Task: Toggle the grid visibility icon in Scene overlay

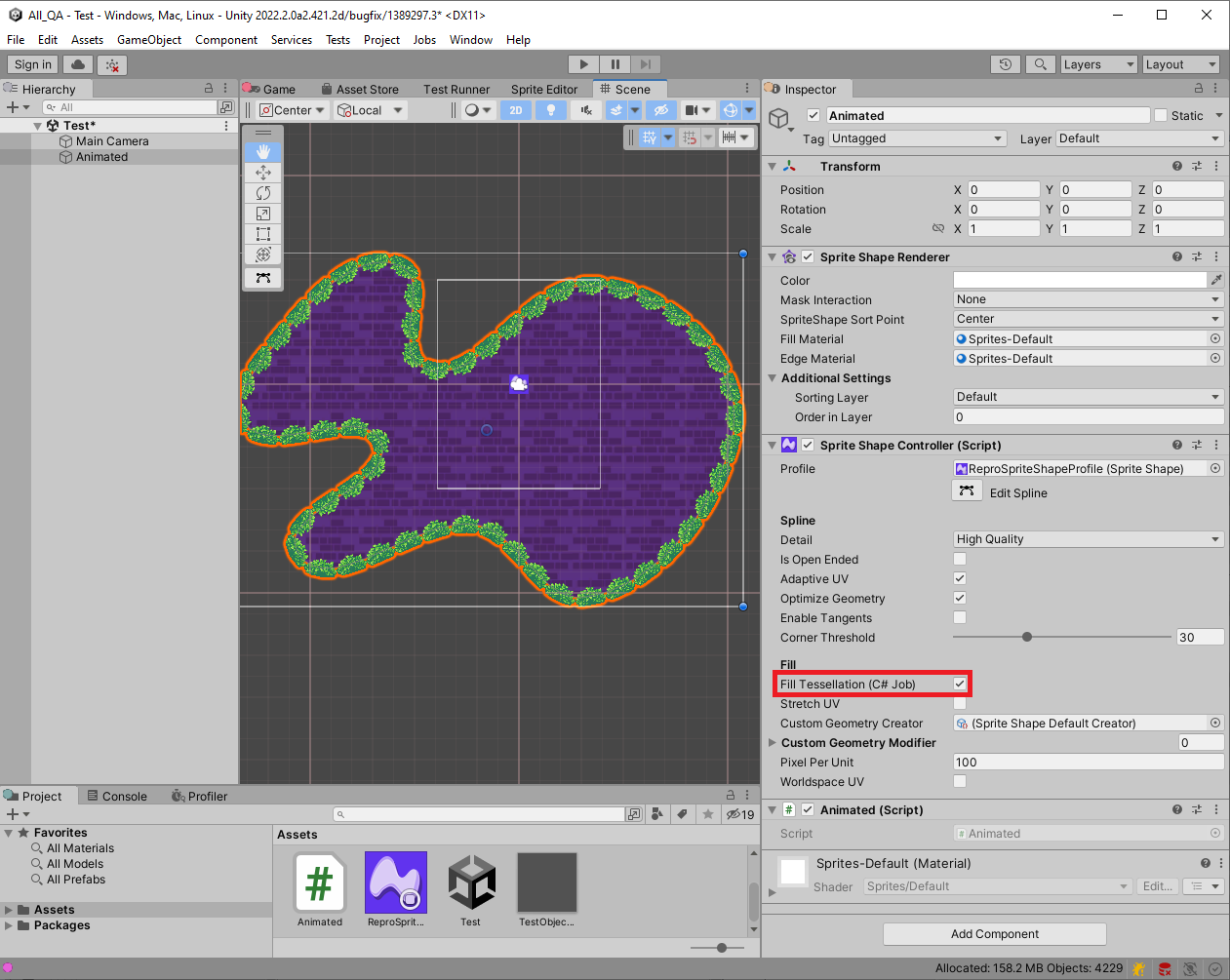Action: [x=650, y=137]
